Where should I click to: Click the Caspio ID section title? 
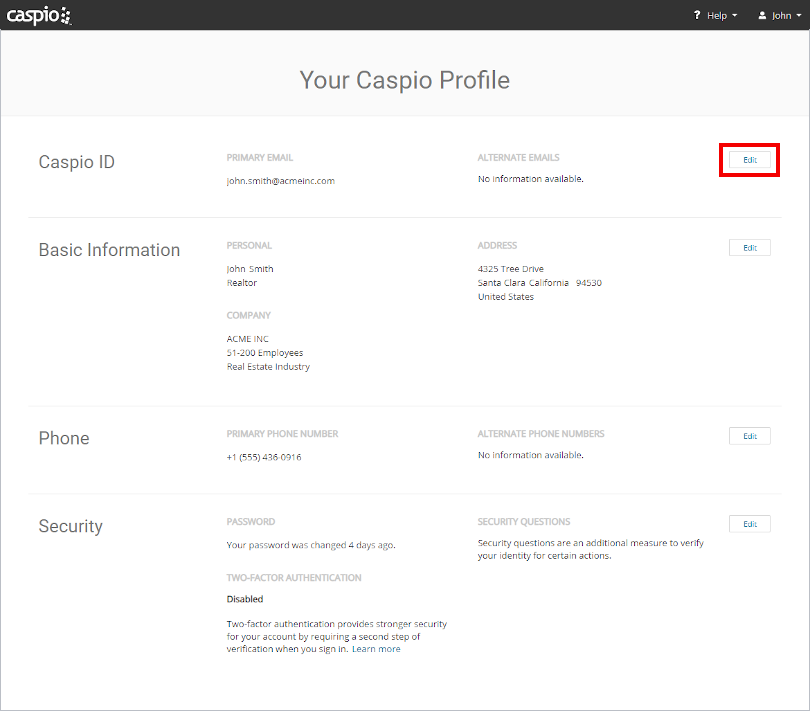pyautogui.click(x=76, y=162)
